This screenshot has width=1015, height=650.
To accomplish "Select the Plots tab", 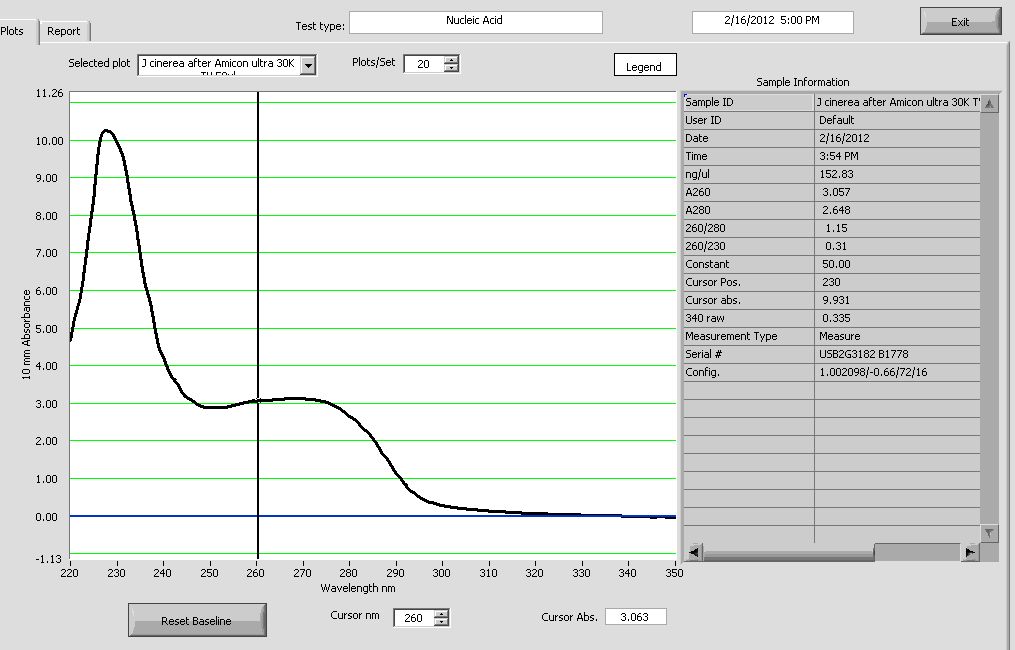I will click(x=14, y=31).
